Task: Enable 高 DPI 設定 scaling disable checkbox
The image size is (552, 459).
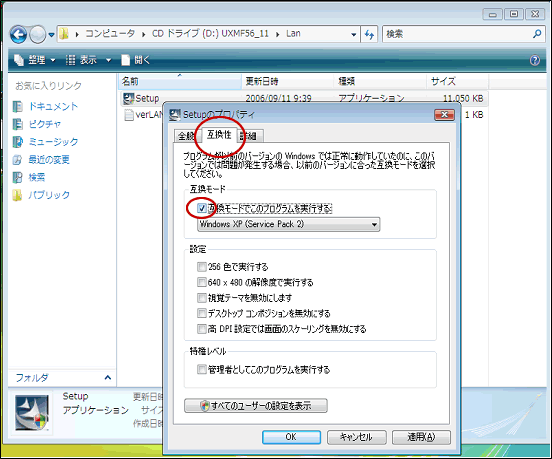Action: coord(202,329)
